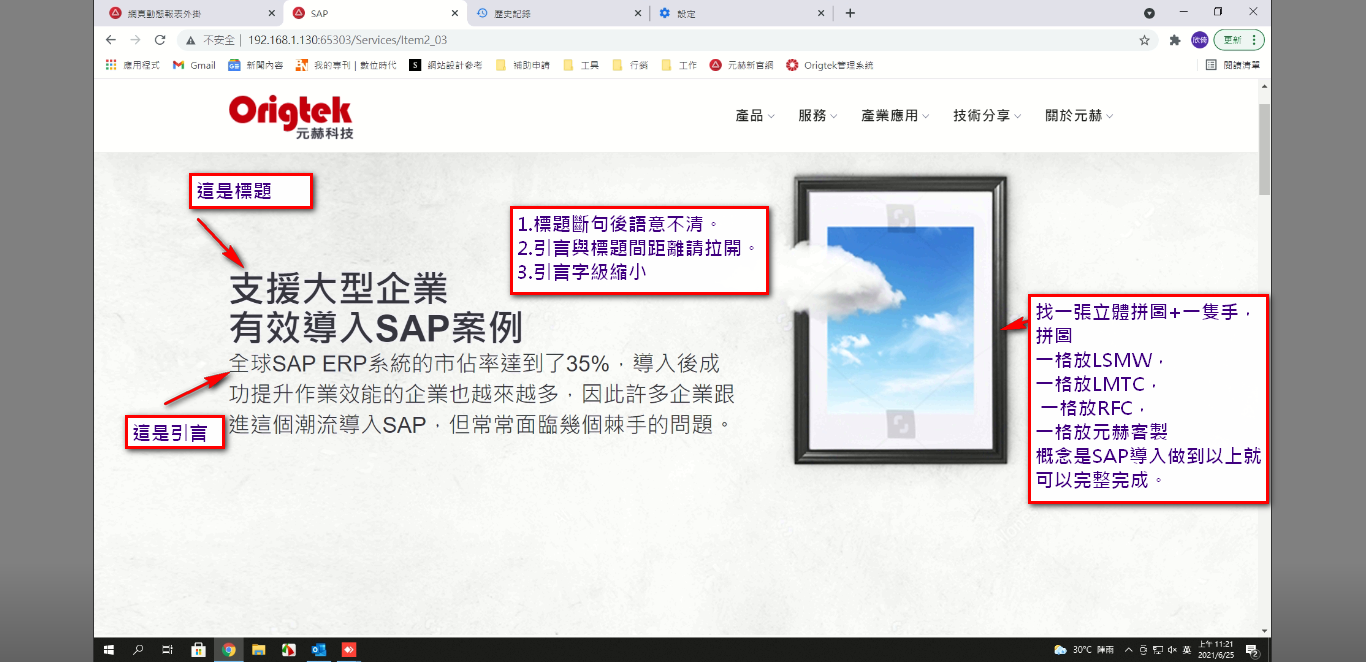Open Outlook from the taskbar

click(x=318, y=649)
